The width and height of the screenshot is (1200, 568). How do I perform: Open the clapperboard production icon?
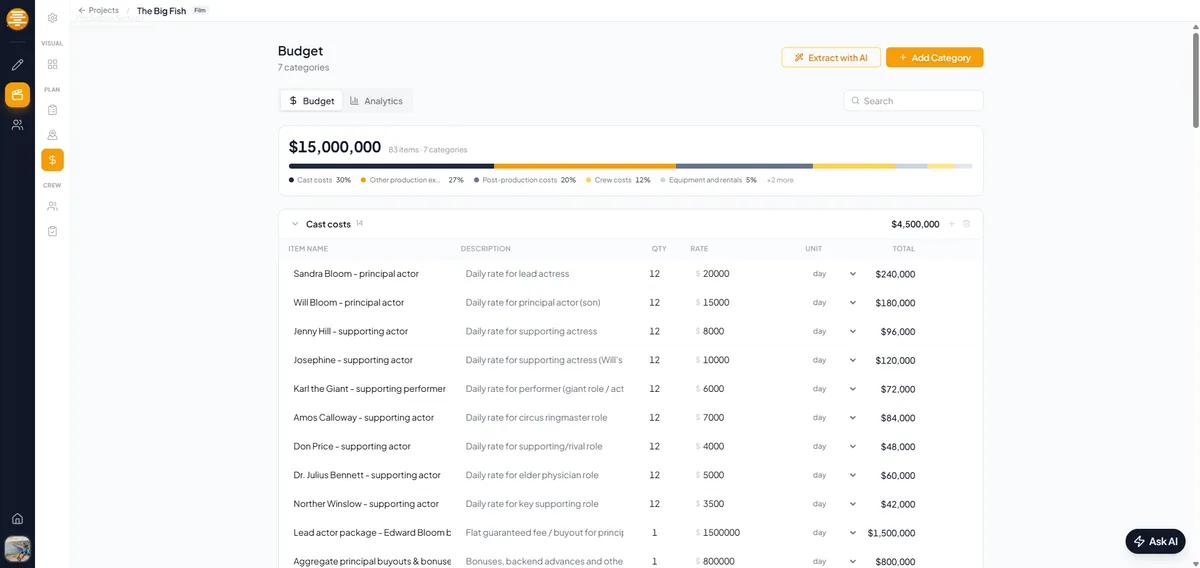[17, 95]
